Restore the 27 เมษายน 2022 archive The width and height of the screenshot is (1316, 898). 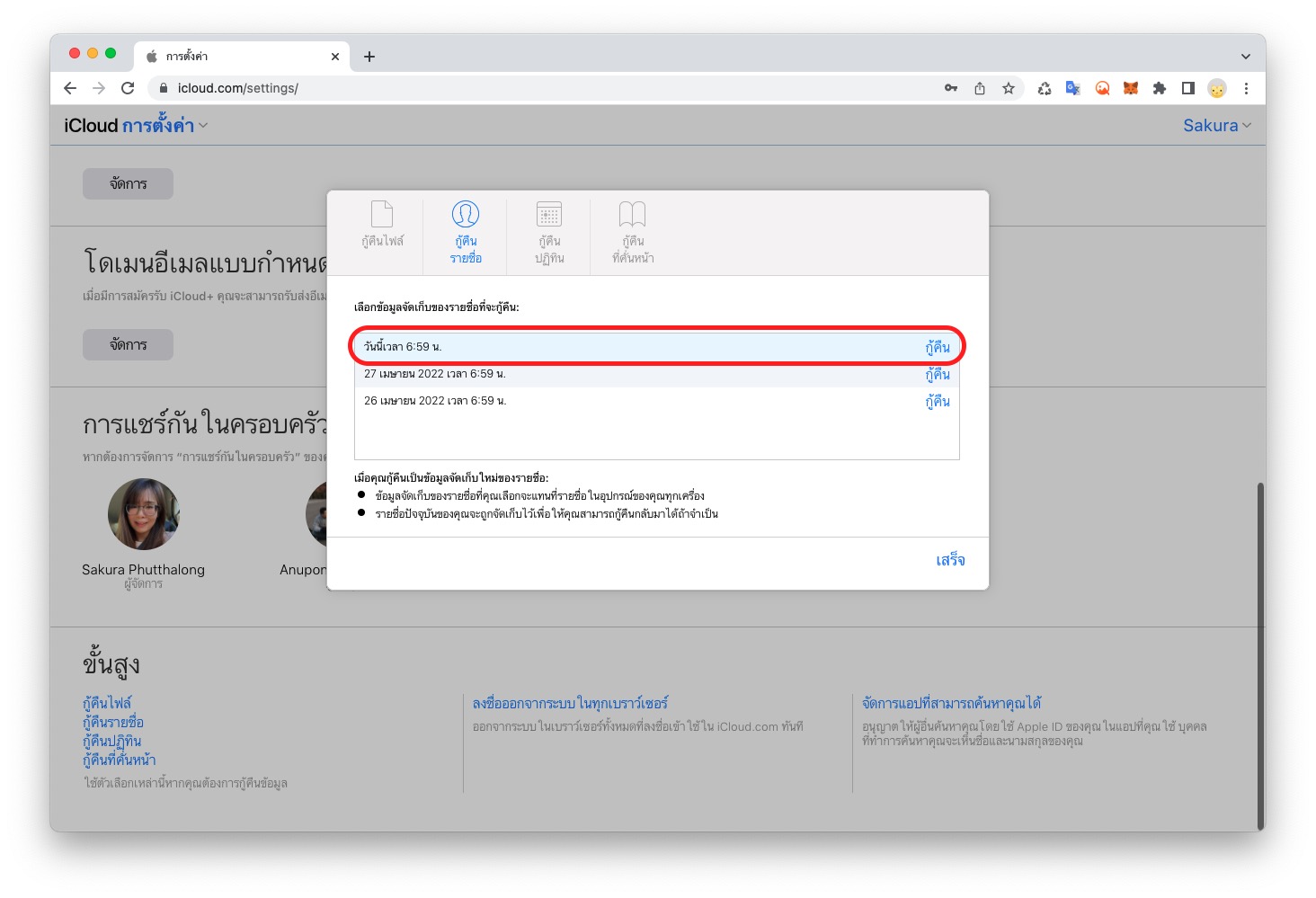pos(938,375)
